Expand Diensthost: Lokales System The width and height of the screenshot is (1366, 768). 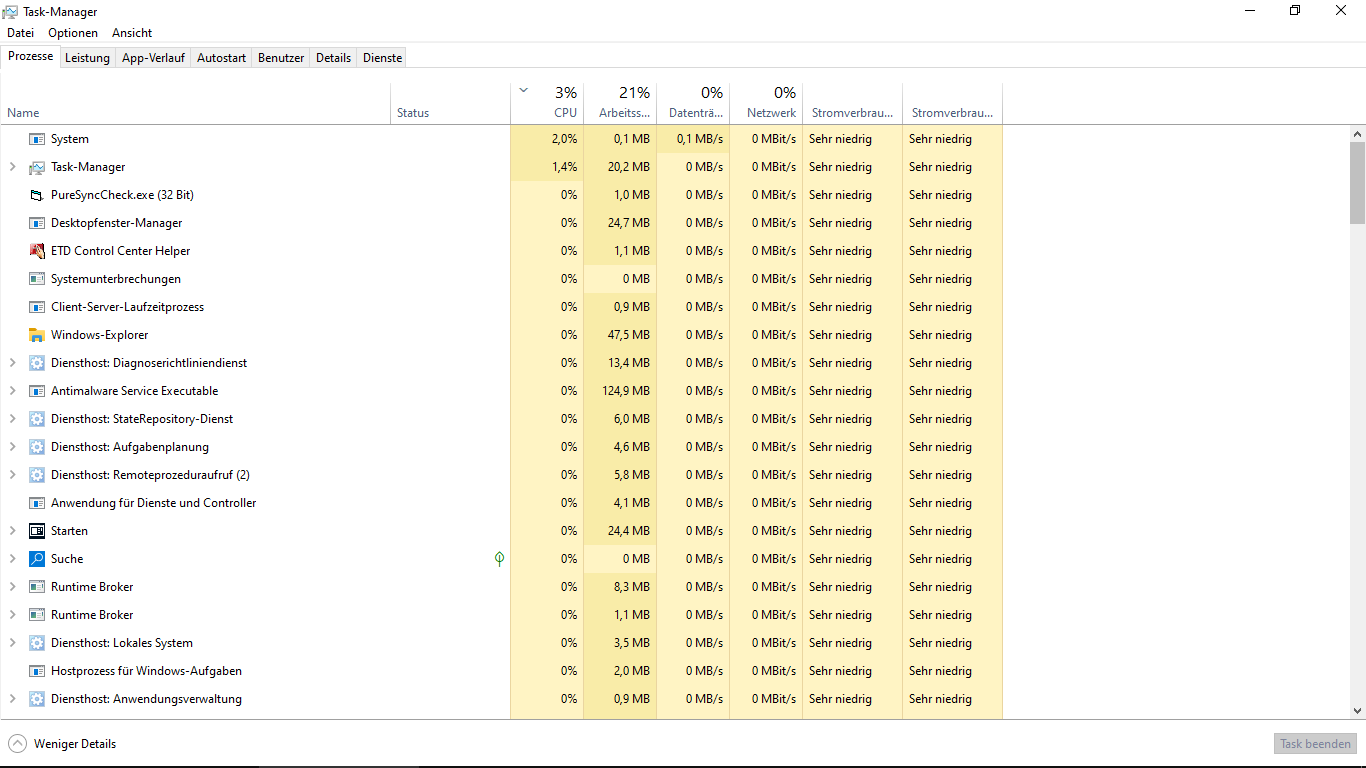pos(12,643)
